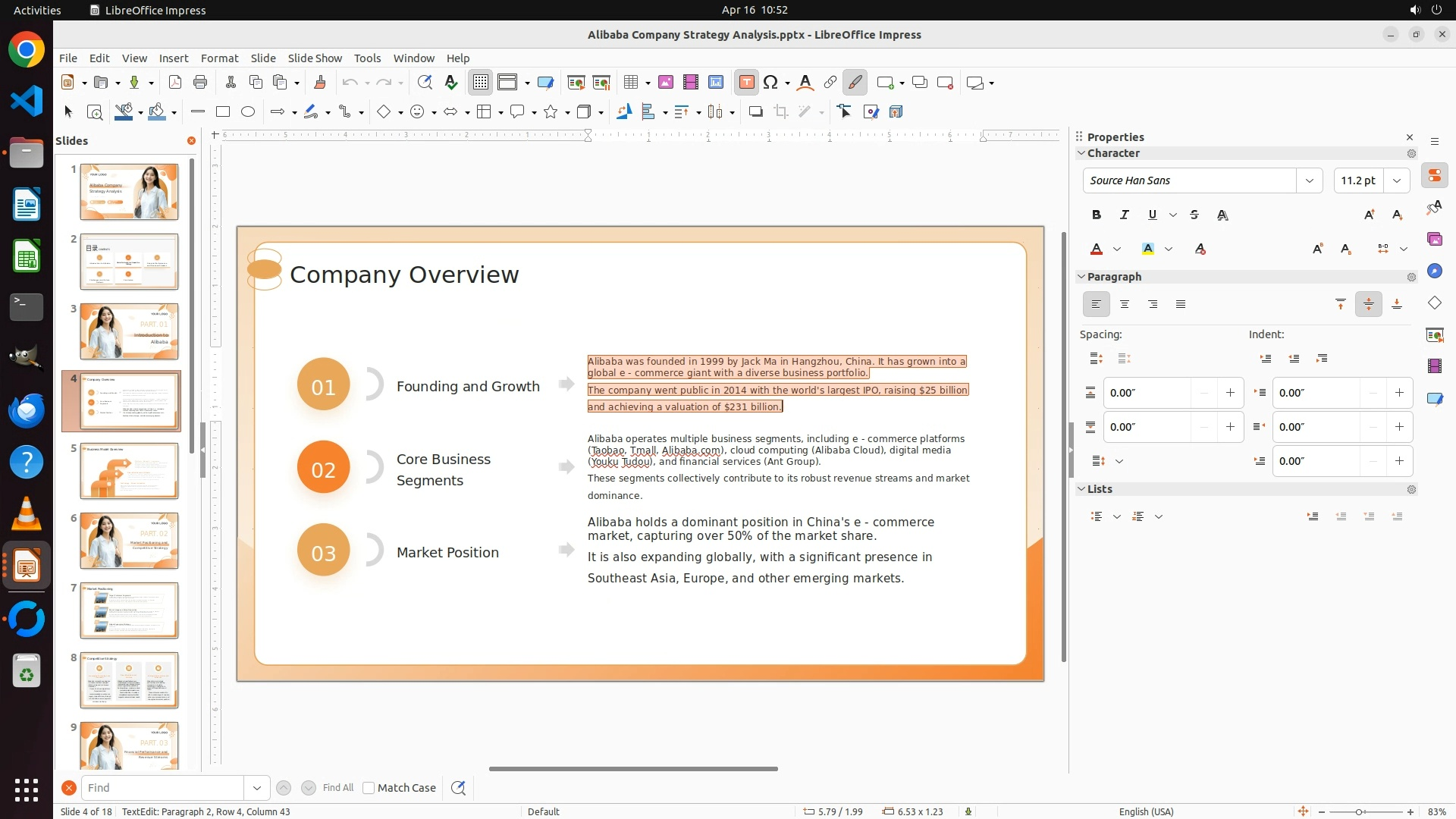The image size is (1456, 819).
Task: Click the Insert Table icon
Action: [630, 83]
